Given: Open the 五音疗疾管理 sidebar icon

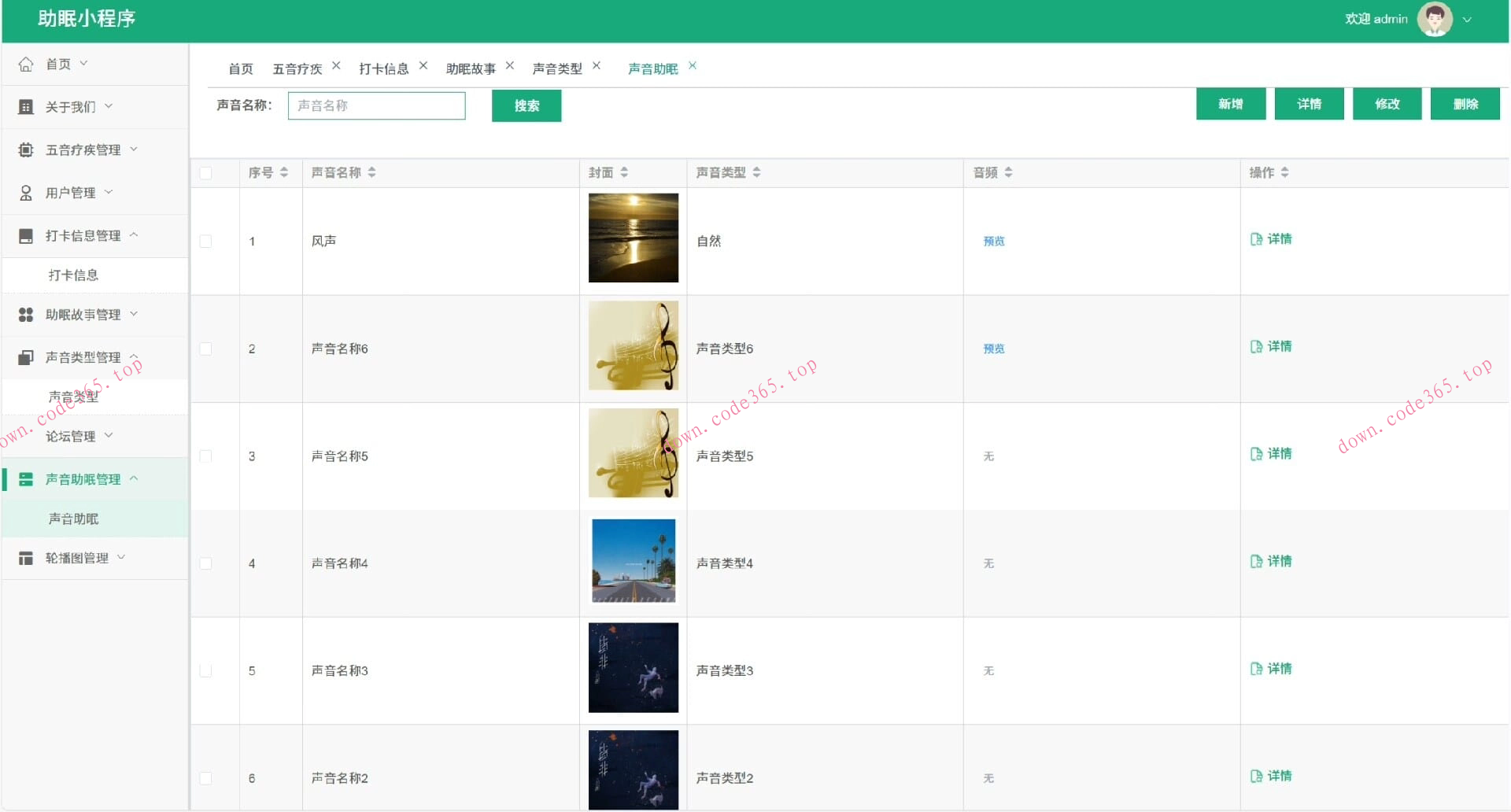Looking at the screenshot, I should pyautogui.click(x=24, y=149).
